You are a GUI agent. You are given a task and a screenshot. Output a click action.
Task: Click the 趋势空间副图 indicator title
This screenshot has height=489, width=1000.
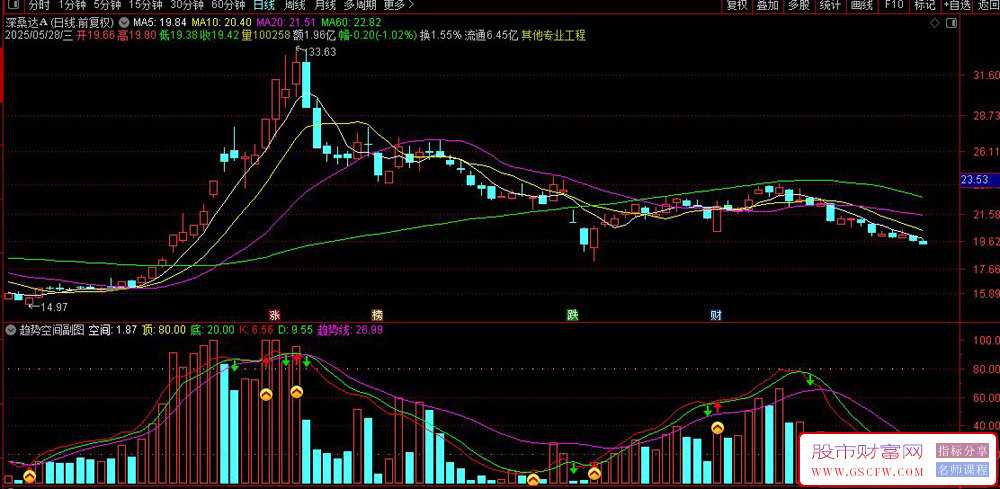tap(52, 330)
